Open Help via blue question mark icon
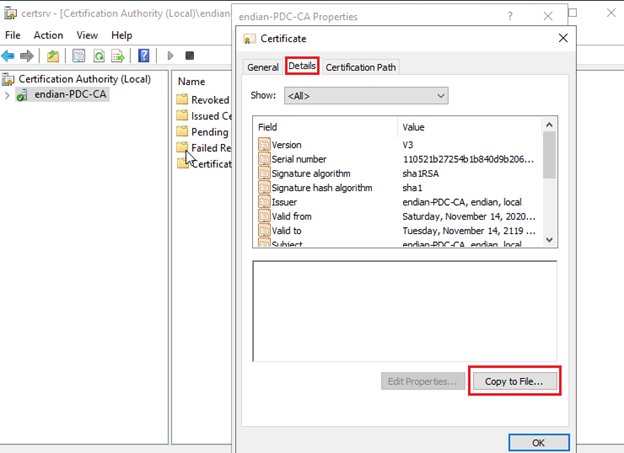This screenshot has height=453, width=624. (x=144, y=56)
